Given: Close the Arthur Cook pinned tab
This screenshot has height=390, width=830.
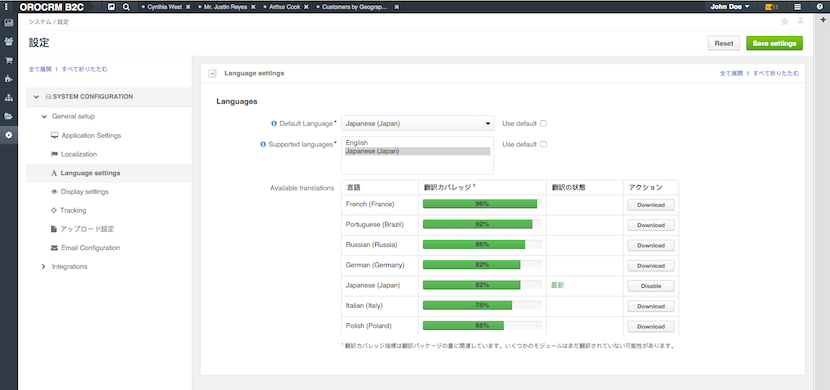Looking at the screenshot, I should tap(306, 7).
